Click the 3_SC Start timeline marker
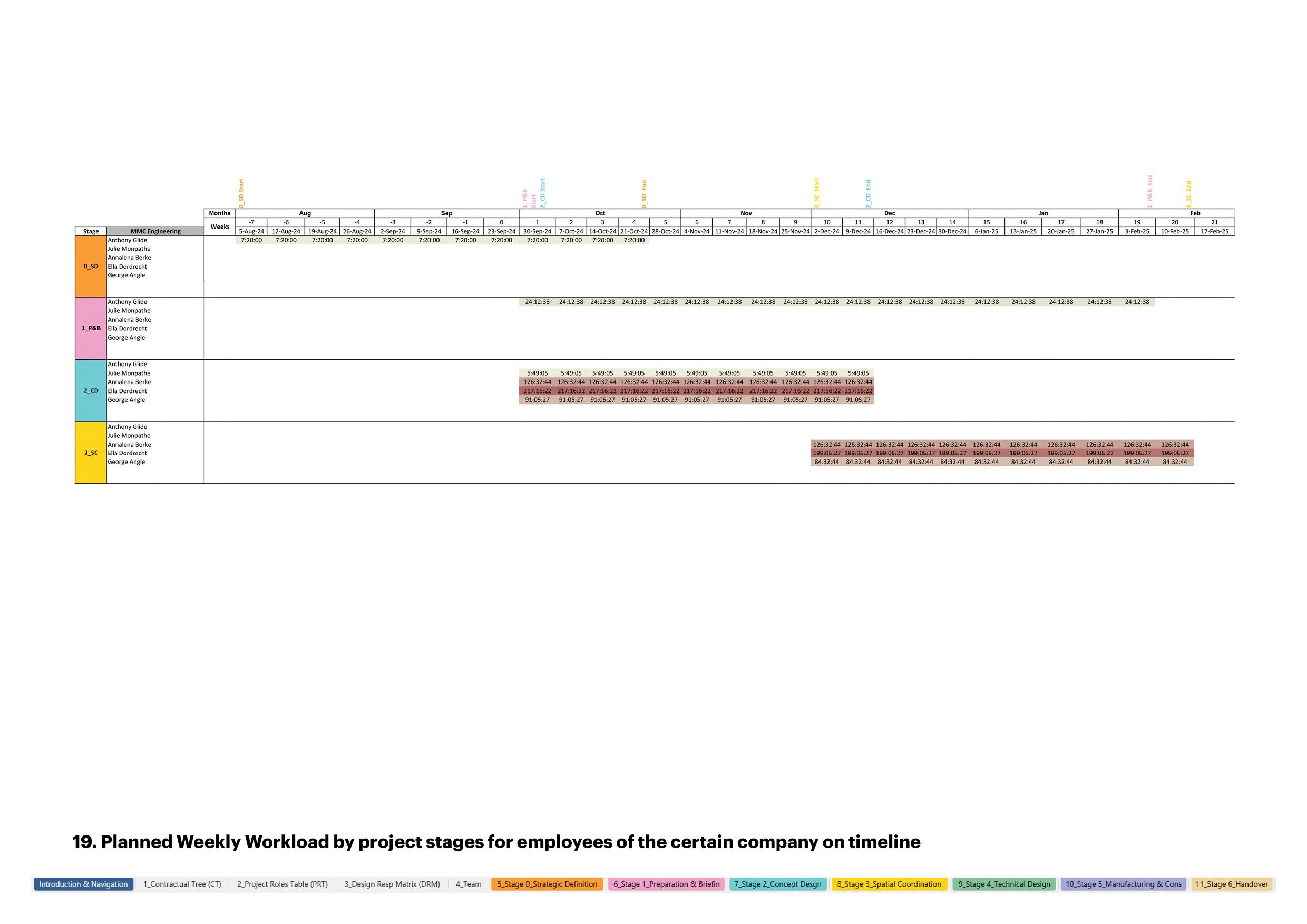Screen dimensions: 1307x924 coord(816,192)
